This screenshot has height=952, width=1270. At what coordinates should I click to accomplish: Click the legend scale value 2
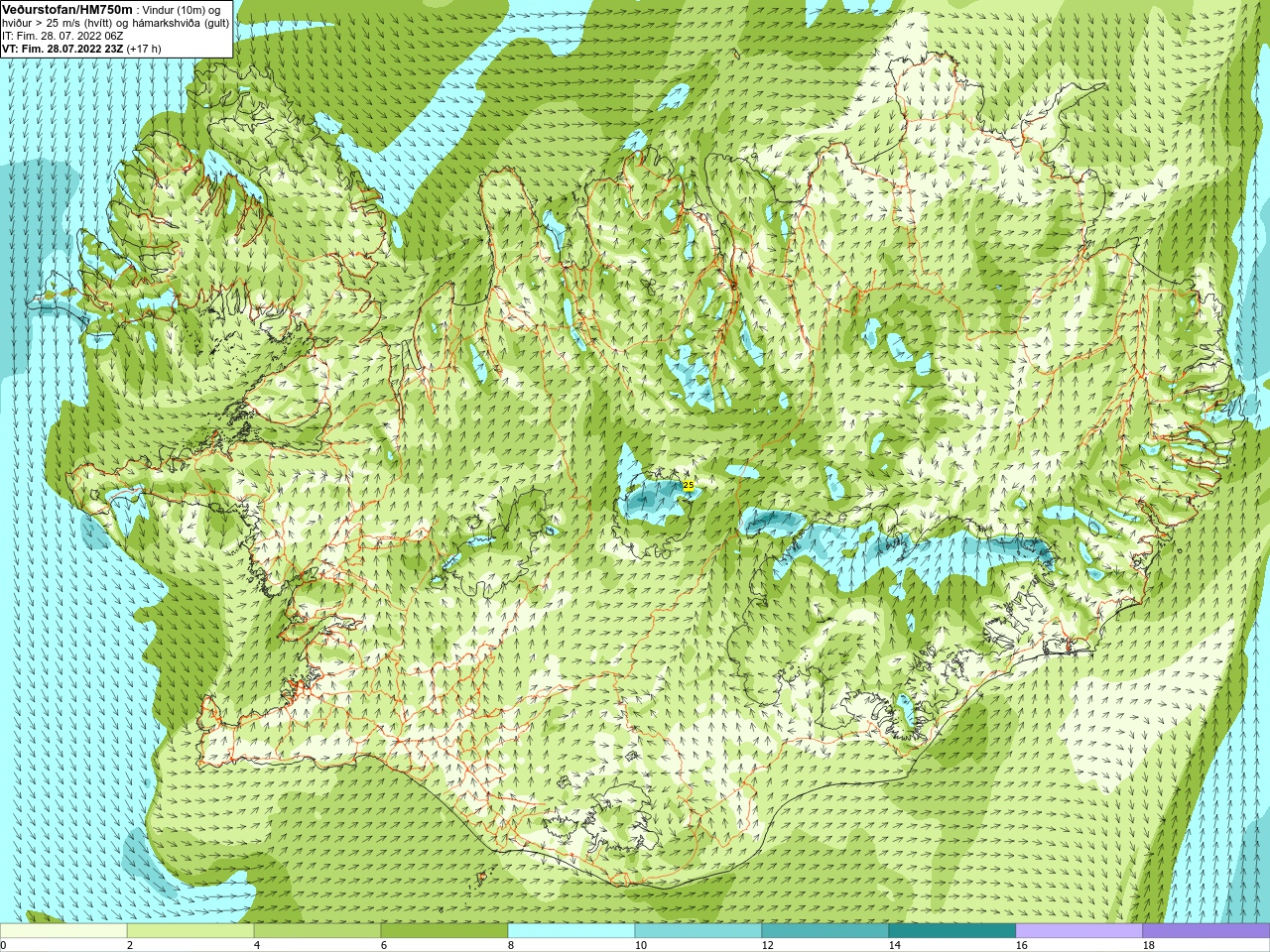pos(130,945)
